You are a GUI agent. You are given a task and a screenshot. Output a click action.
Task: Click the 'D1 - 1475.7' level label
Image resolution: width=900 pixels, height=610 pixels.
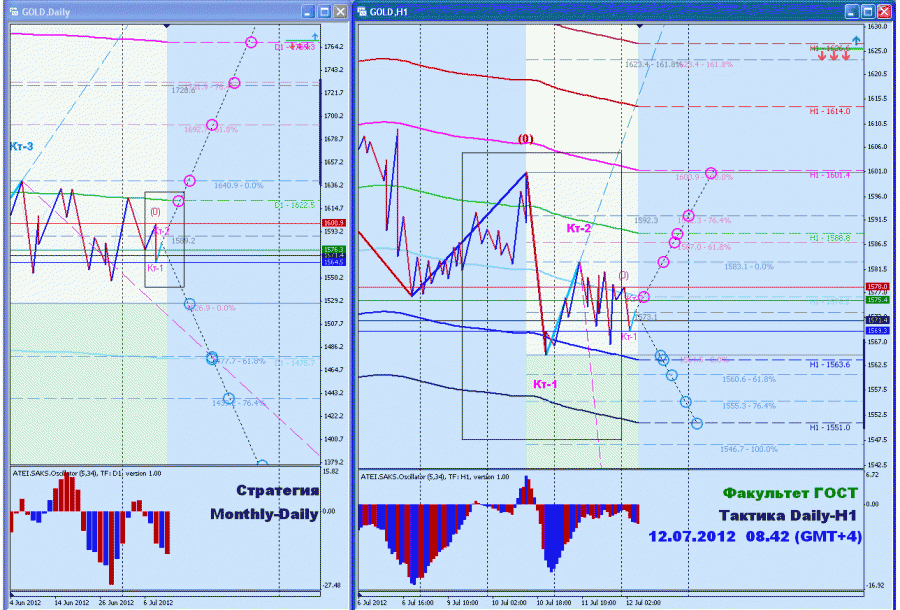[x=294, y=363]
